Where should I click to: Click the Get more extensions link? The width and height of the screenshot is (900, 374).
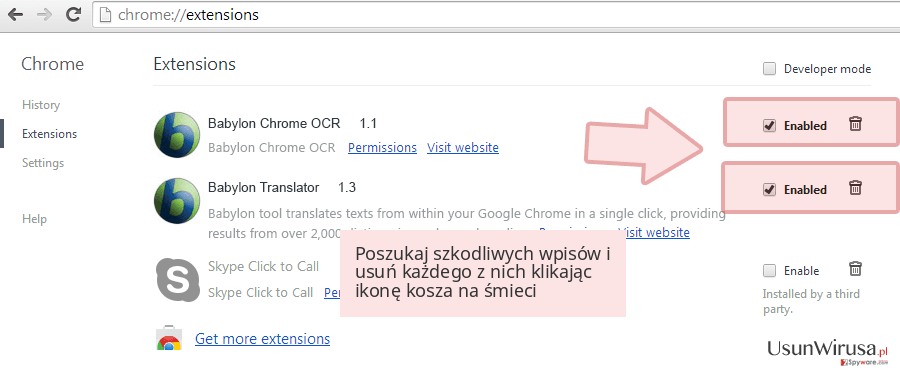(x=262, y=339)
